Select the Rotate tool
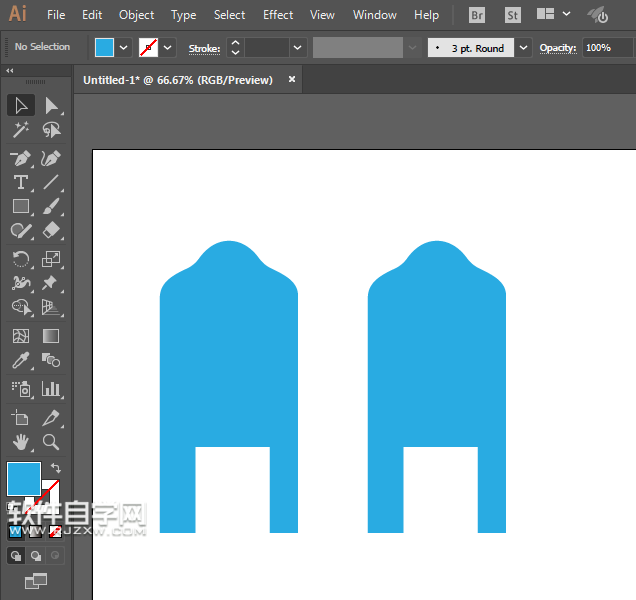Viewport: 636px width, 600px height. coord(20,259)
